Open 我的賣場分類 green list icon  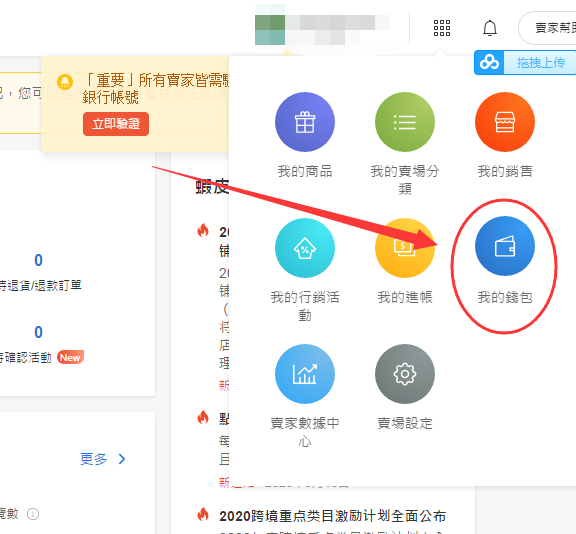point(405,122)
